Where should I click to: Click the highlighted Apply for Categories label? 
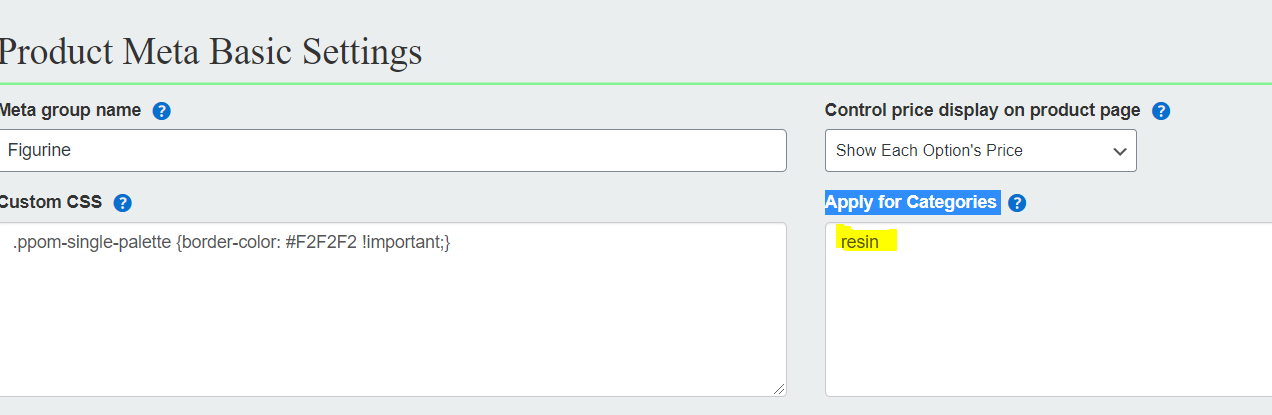911,202
